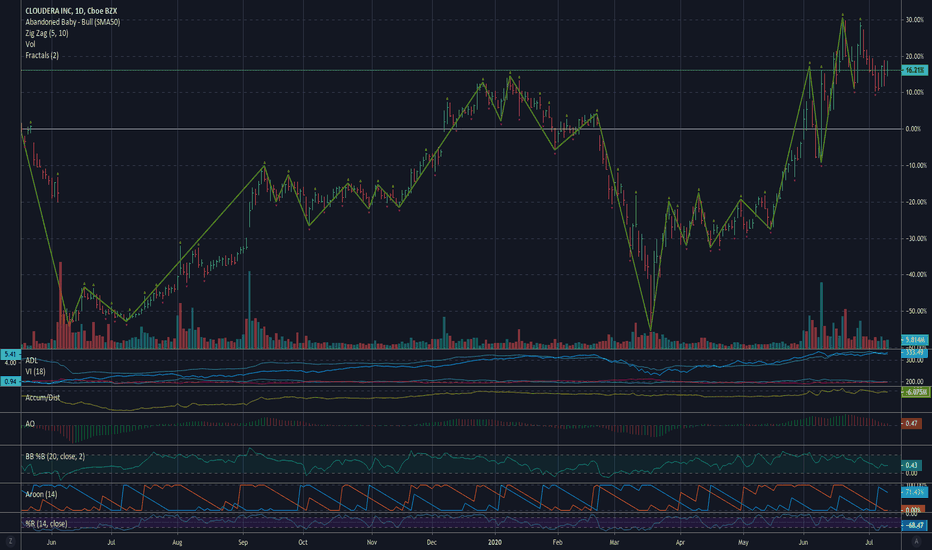Click the 16.21% current price tag
This screenshot has height=550, width=932.
tap(914, 70)
